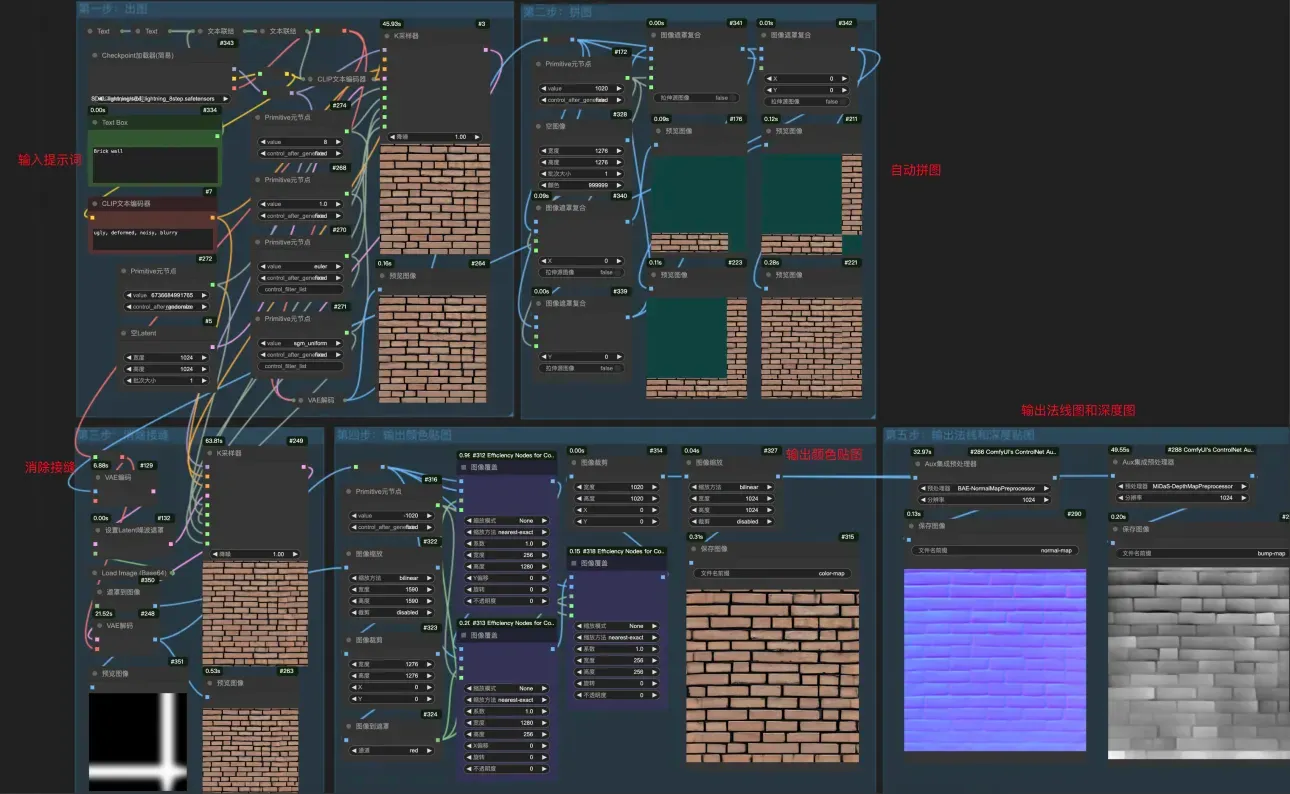Collapse the 空Latent node with its dot
The image size is (1290, 794).
click(x=123, y=333)
